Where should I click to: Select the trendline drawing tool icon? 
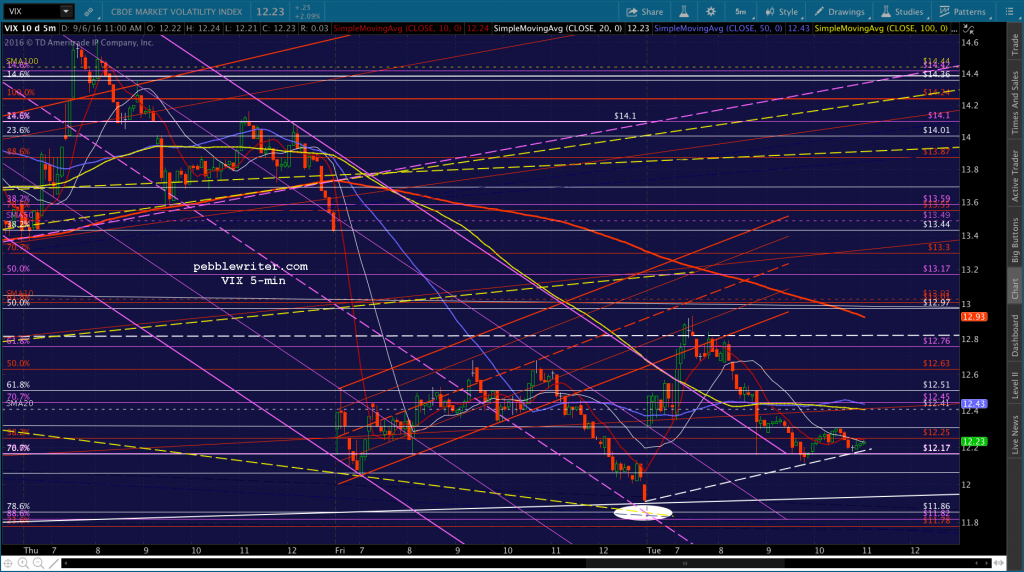[x=54, y=563]
